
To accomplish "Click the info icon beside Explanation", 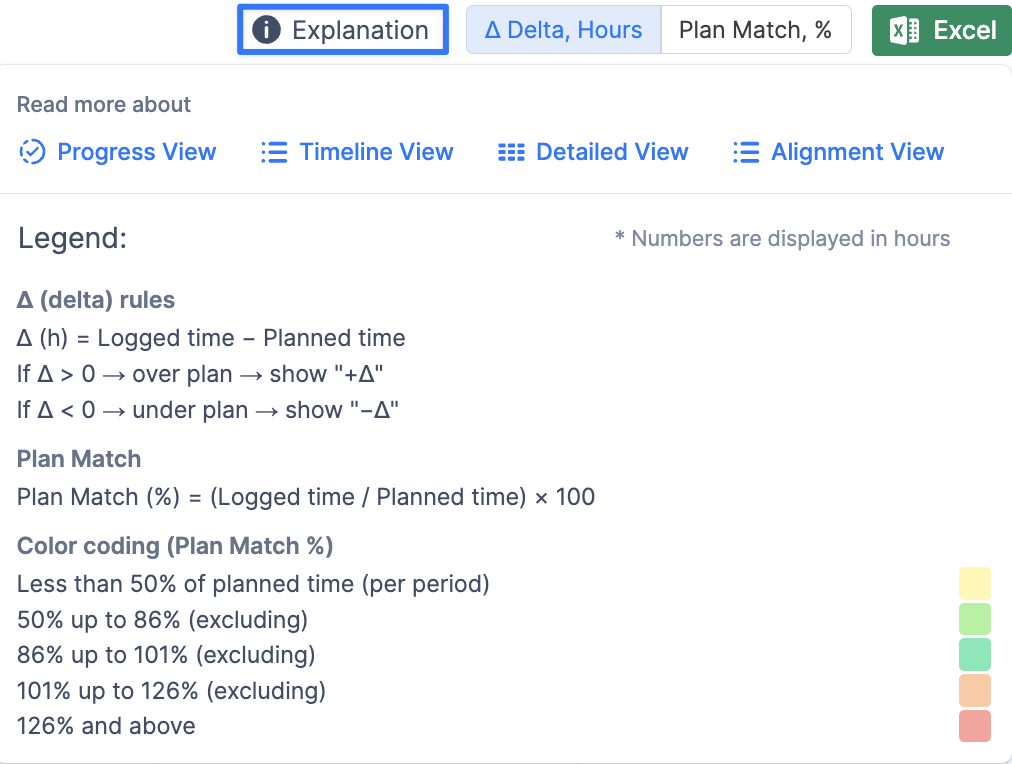I will (266, 30).
